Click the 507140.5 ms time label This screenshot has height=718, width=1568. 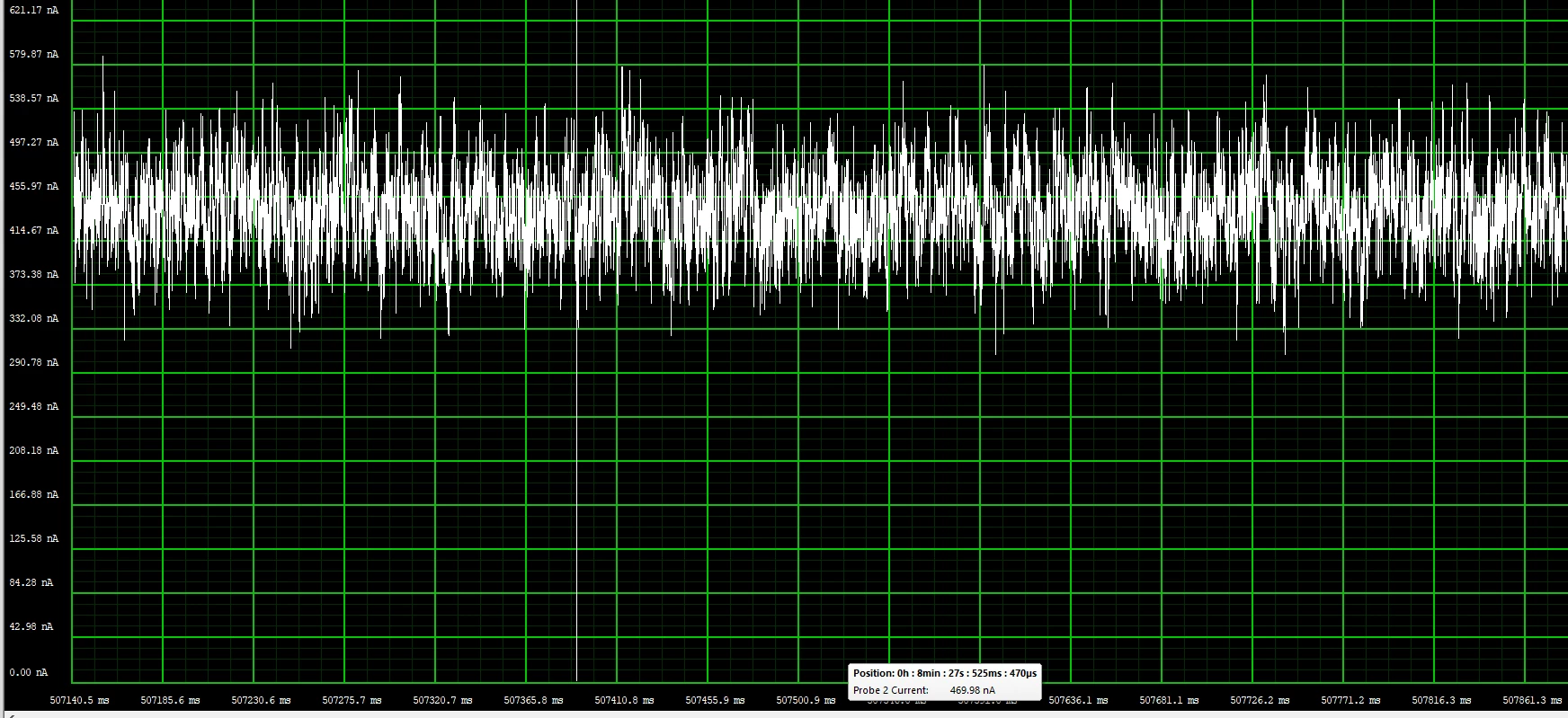[x=79, y=700]
